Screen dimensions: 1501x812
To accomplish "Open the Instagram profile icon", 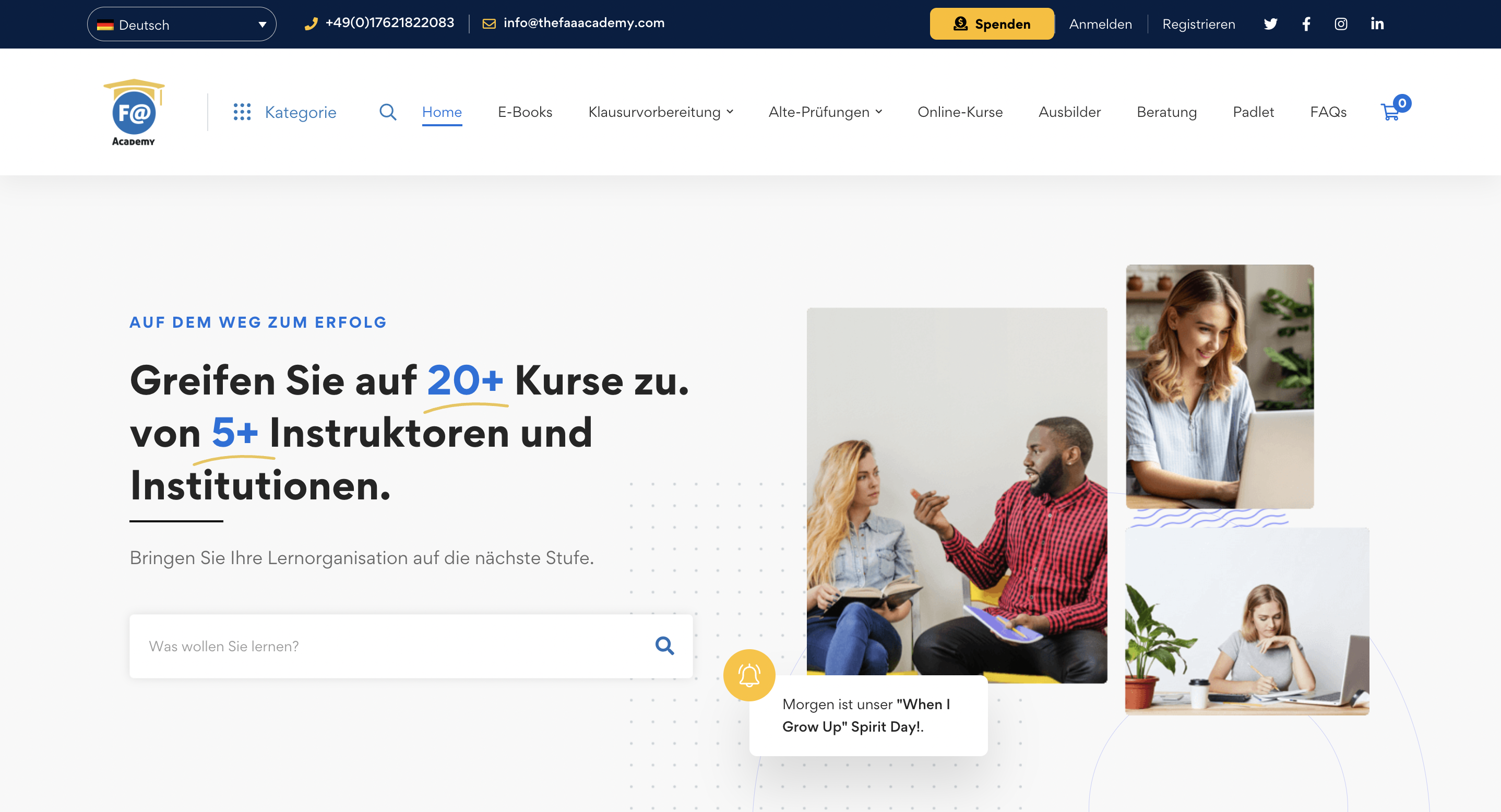I will 1341,24.
